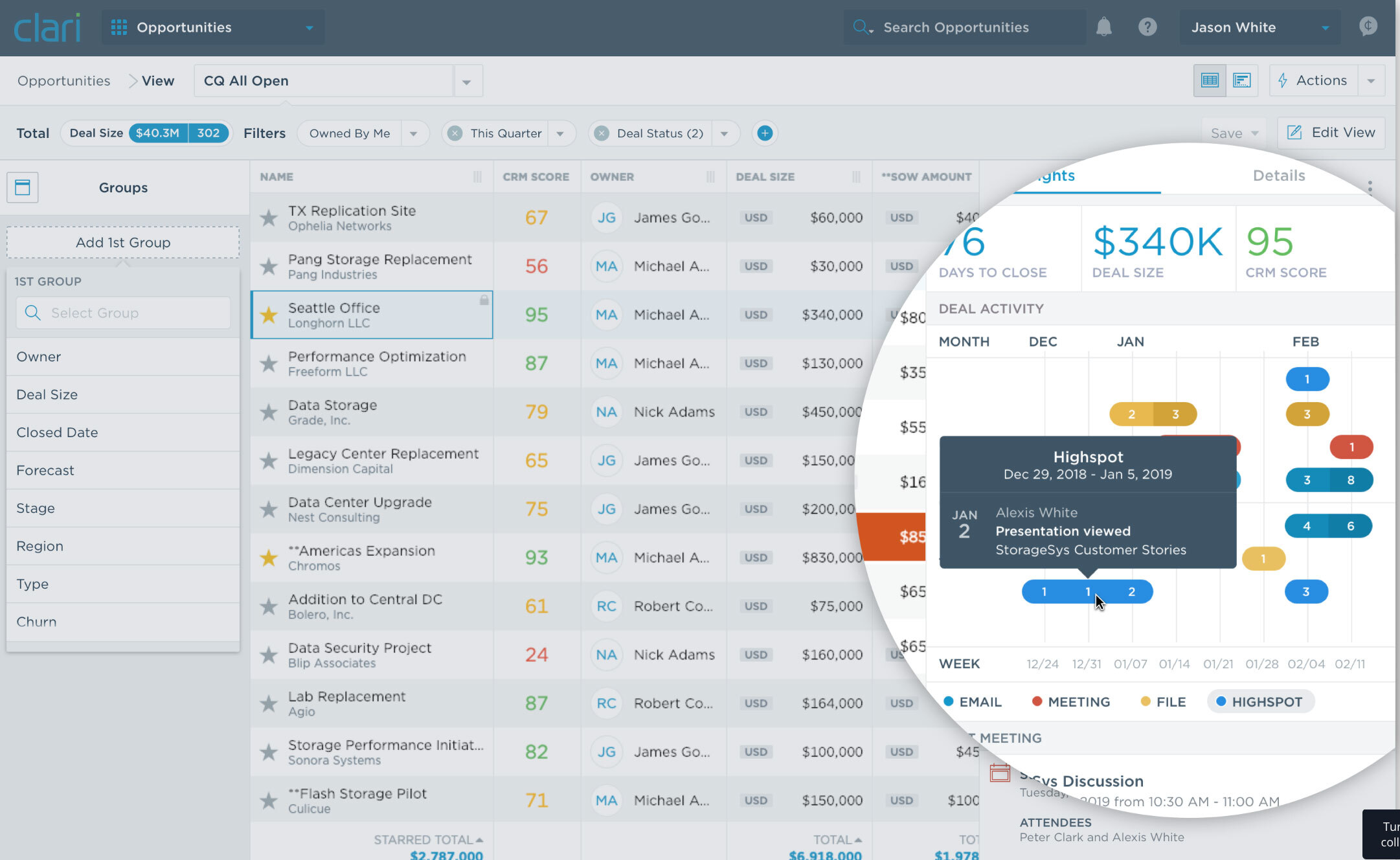Viewport: 1400px width, 860px height.
Task: Remove the Deal Status filter
Action: point(602,133)
